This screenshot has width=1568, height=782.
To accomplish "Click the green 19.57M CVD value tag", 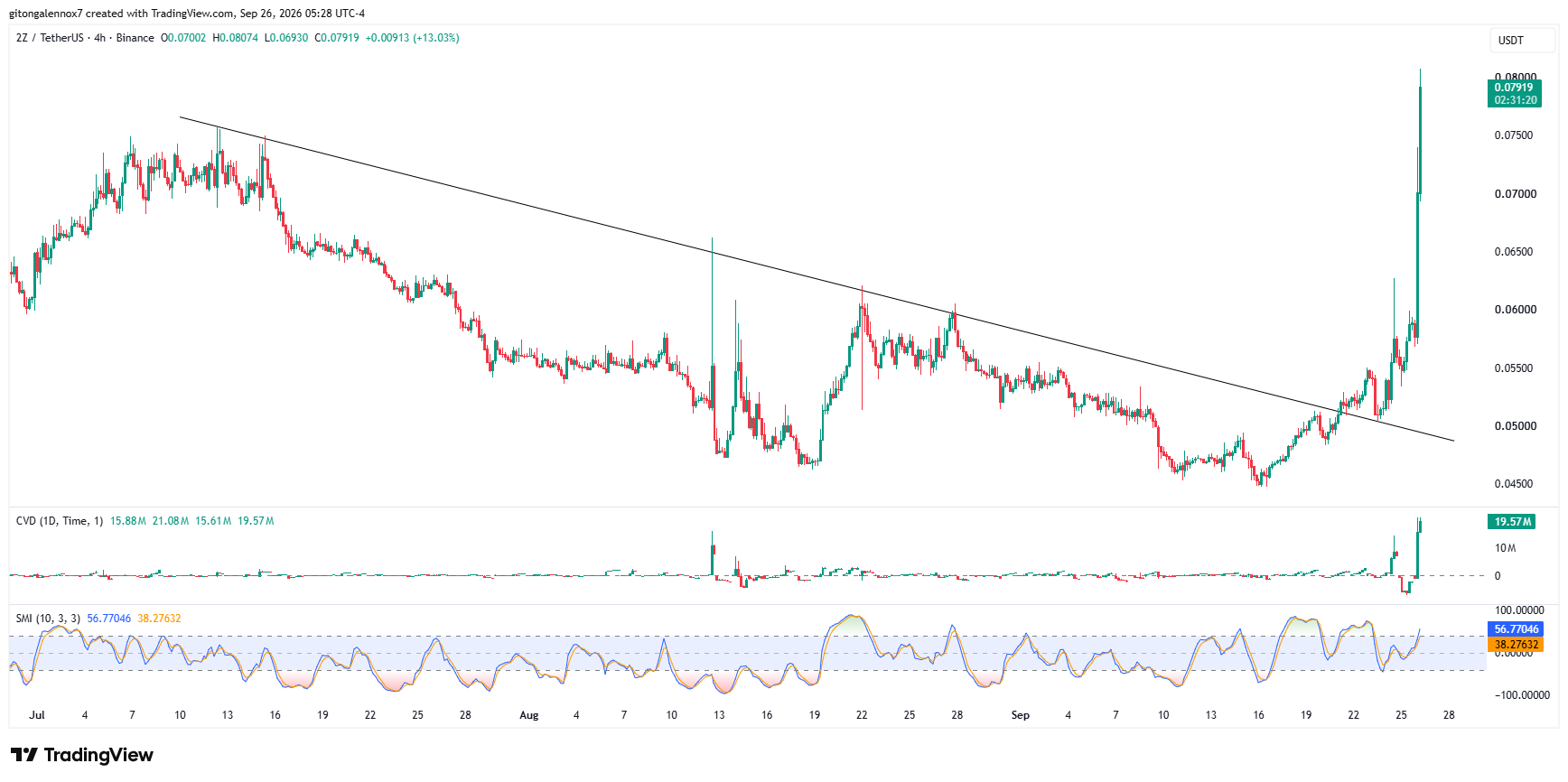I will pyautogui.click(x=1513, y=522).
